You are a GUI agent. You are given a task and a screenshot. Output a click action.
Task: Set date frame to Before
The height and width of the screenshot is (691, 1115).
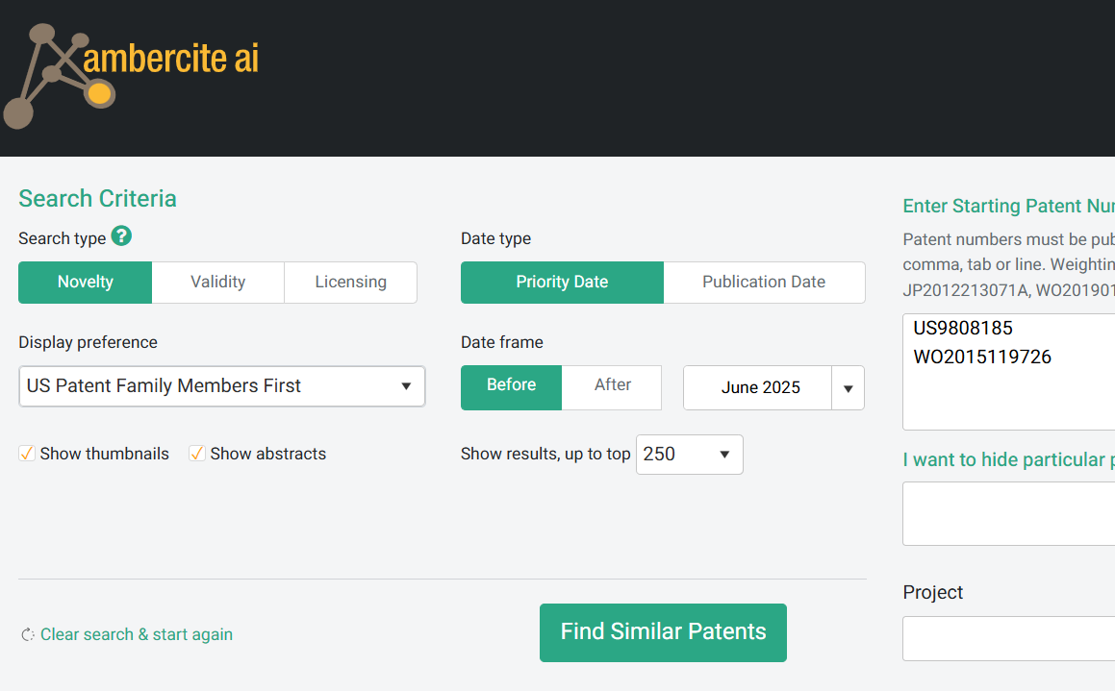[511, 386]
